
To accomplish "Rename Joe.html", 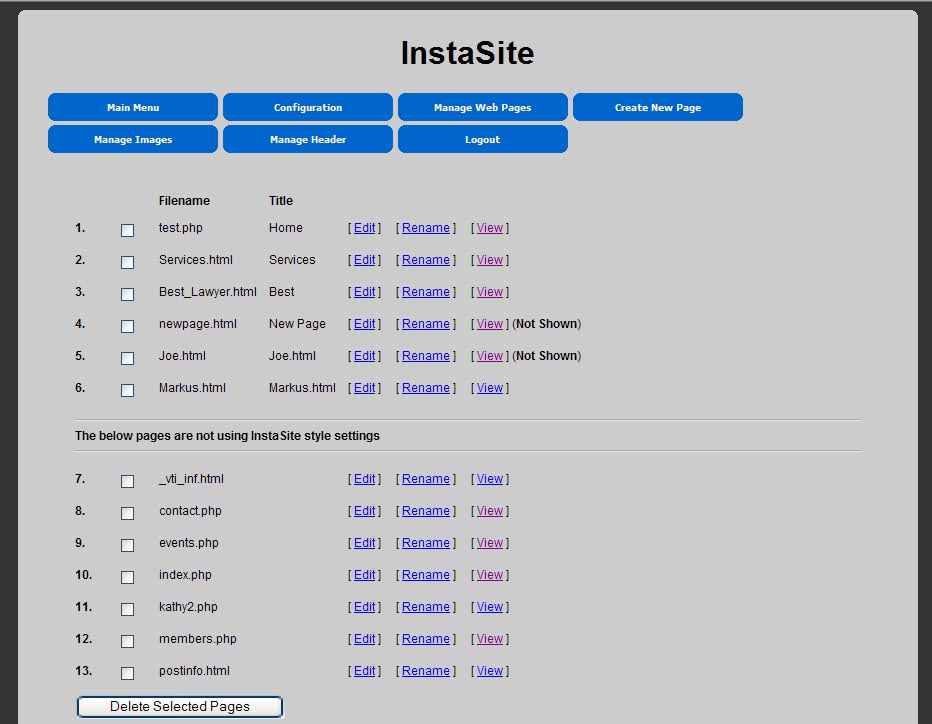I will 426,356.
